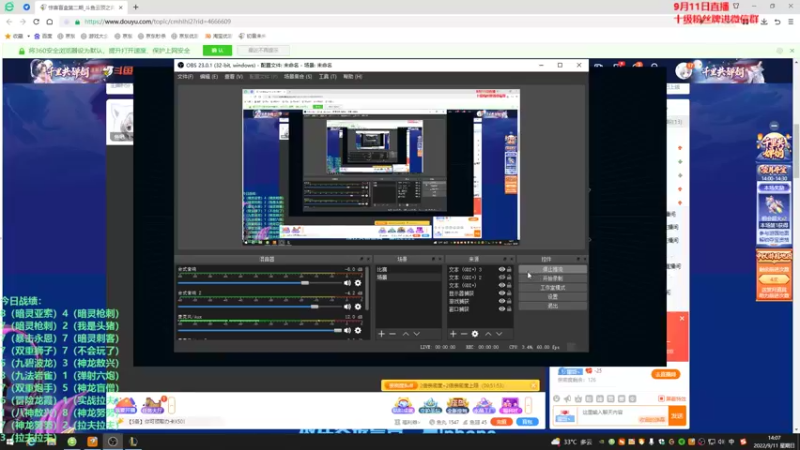Toggle the red checkbox beside chat toolbar
Image resolution: width=800 pixels, height=450 pixels.
pos(661,398)
